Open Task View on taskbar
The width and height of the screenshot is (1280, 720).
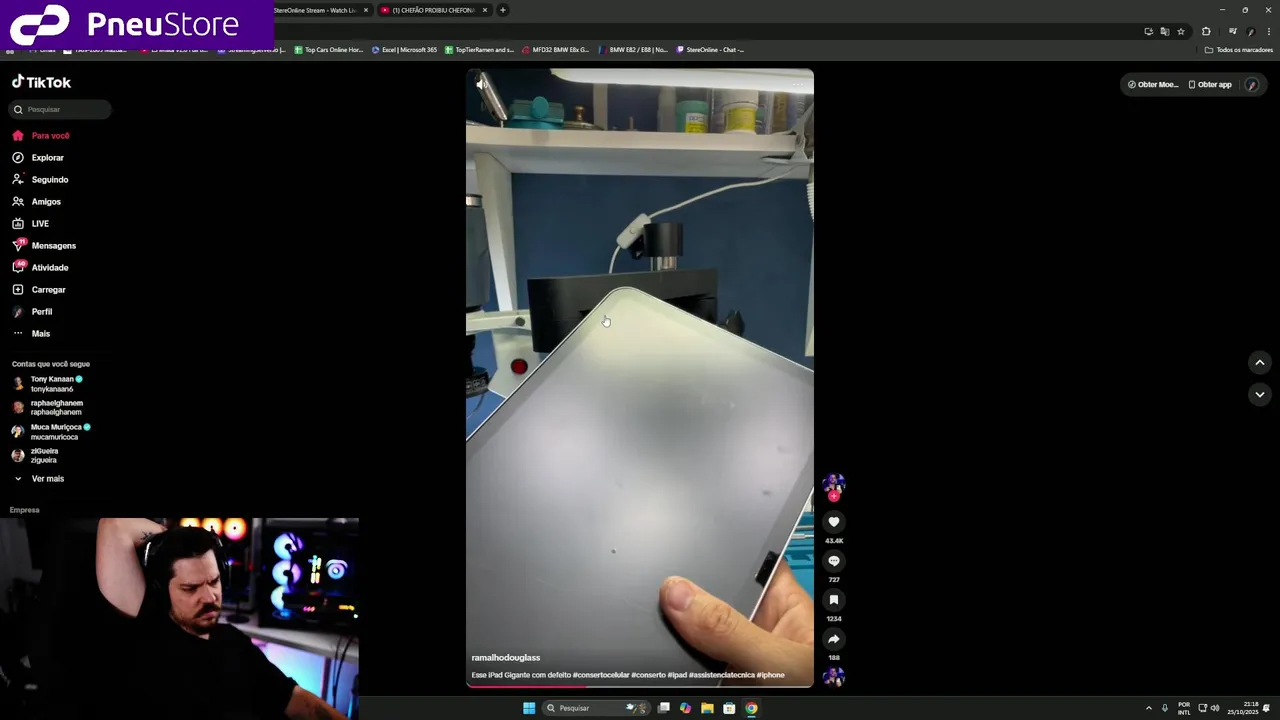(663, 708)
